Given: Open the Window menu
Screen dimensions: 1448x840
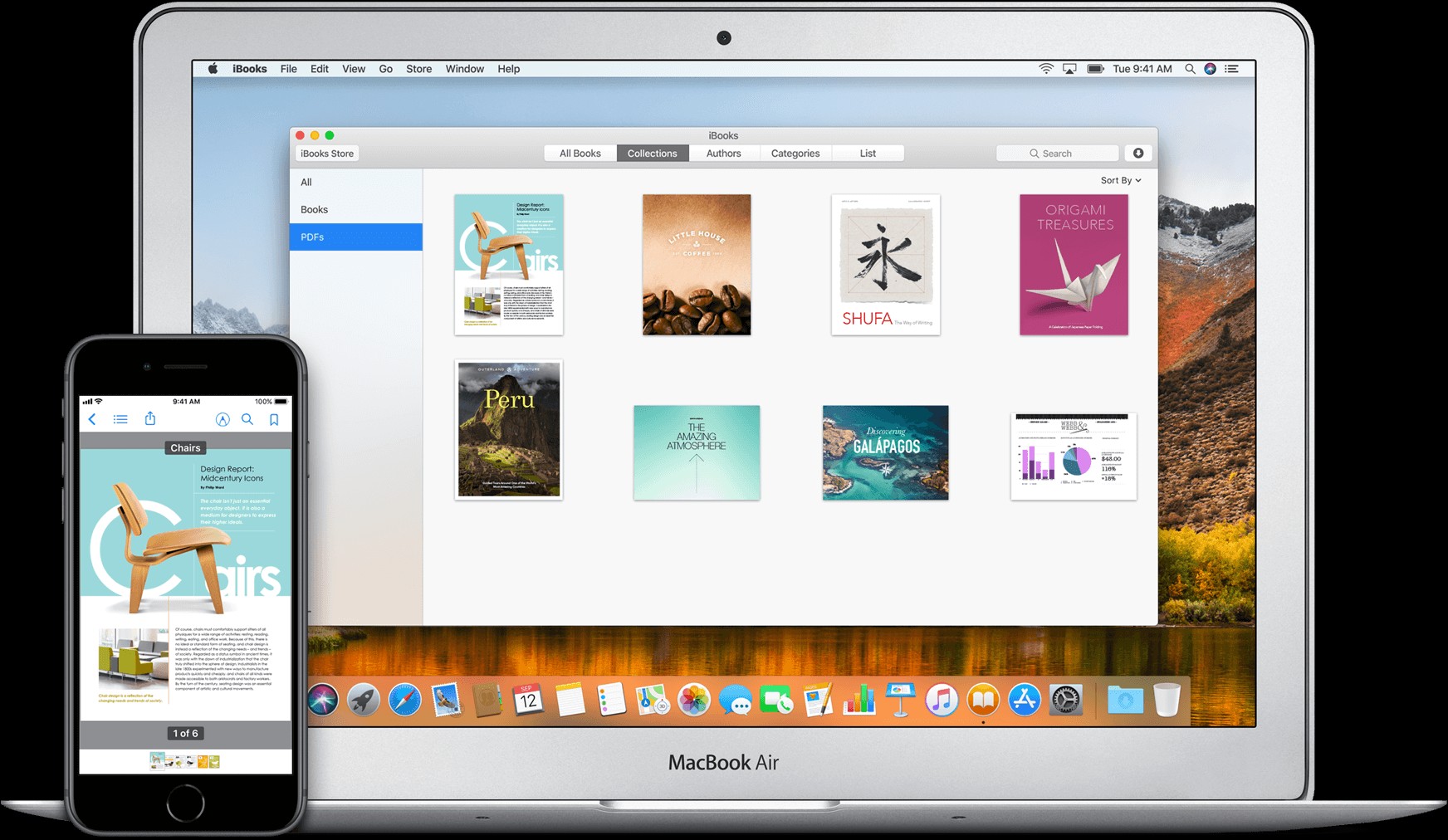Looking at the screenshot, I should (x=464, y=68).
